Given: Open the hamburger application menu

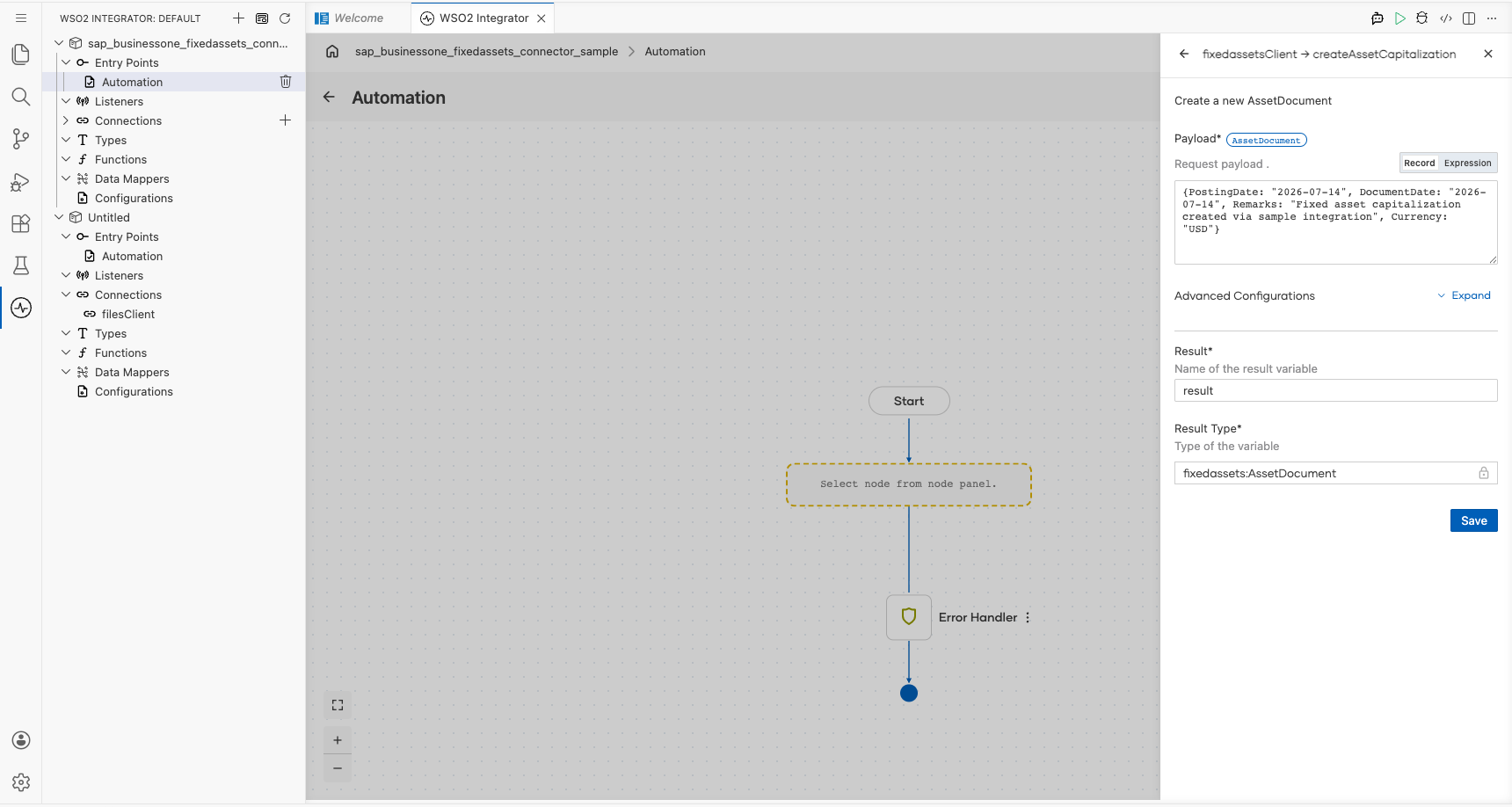Looking at the screenshot, I should [21, 18].
